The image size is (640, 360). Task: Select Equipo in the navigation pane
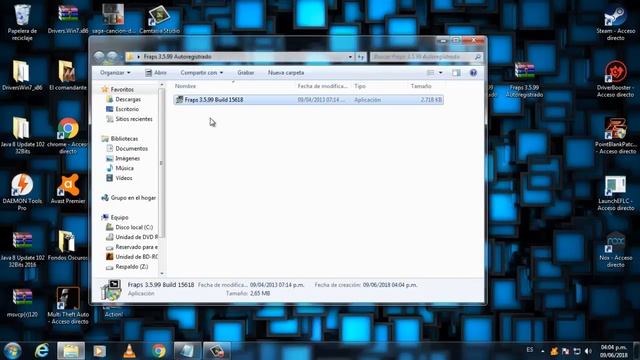pos(119,218)
